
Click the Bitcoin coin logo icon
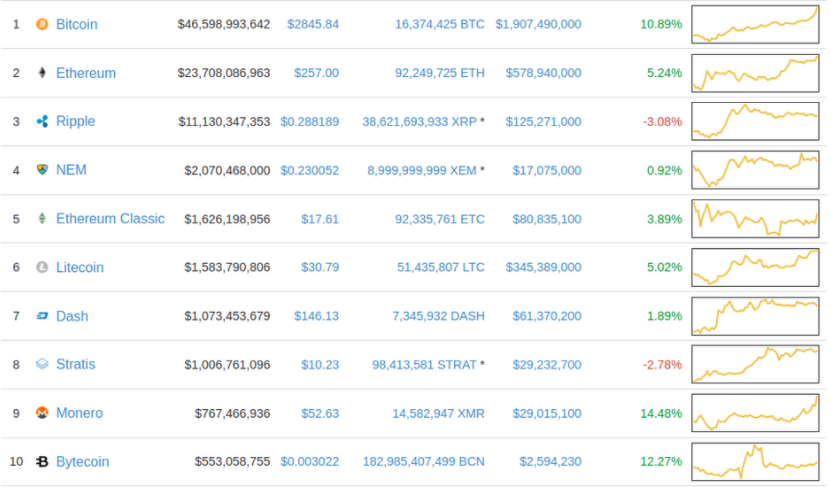(x=42, y=24)
